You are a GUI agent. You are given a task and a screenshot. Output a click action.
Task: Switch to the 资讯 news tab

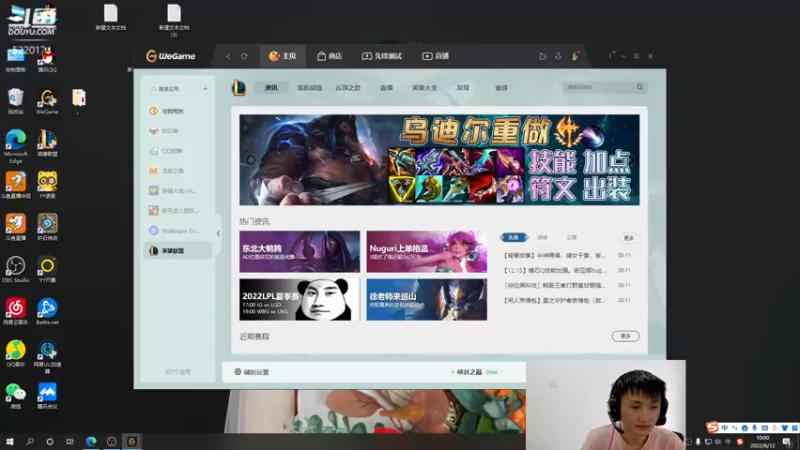coord(271,88)
